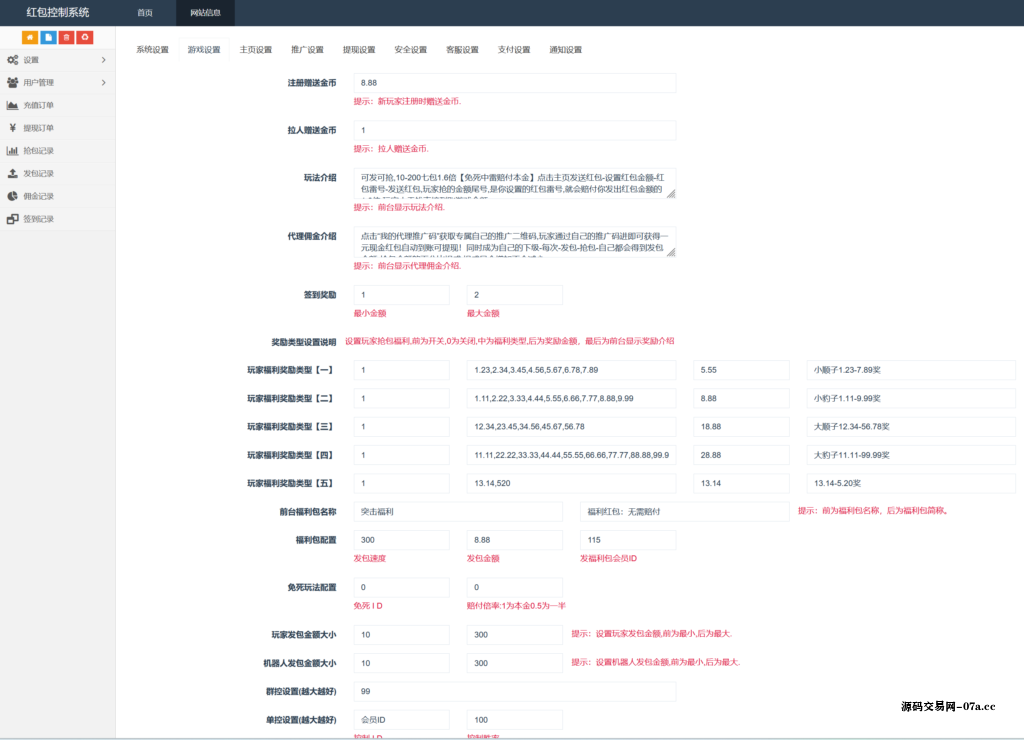Click the red recycle icon button
This screenshot has height=740, width=1024.
tap(85, 37)
